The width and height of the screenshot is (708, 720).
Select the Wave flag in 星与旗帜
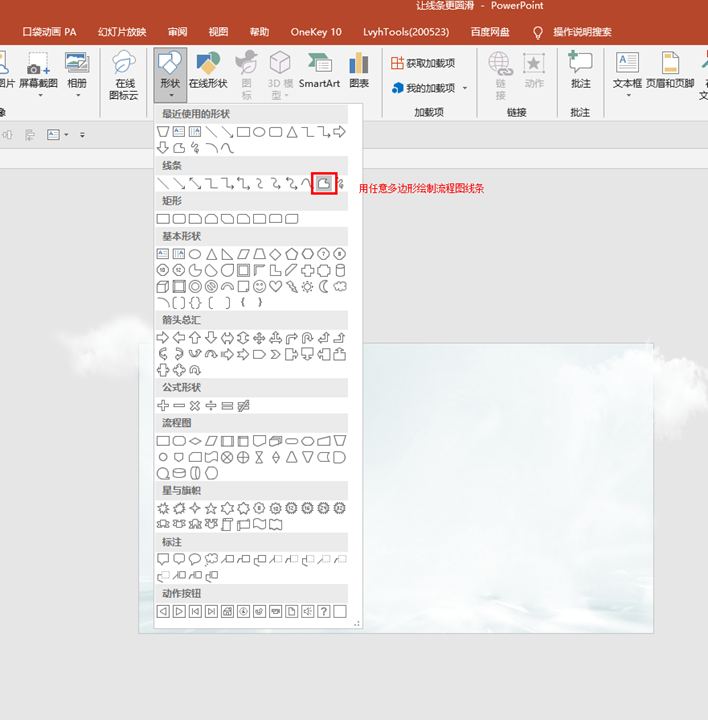pos(259,524)
